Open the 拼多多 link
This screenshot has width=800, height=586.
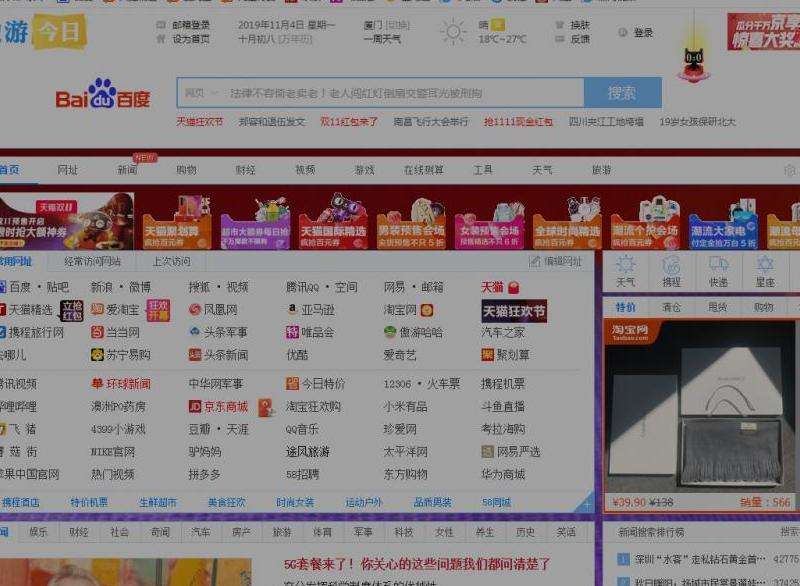(x=205, y=474)
